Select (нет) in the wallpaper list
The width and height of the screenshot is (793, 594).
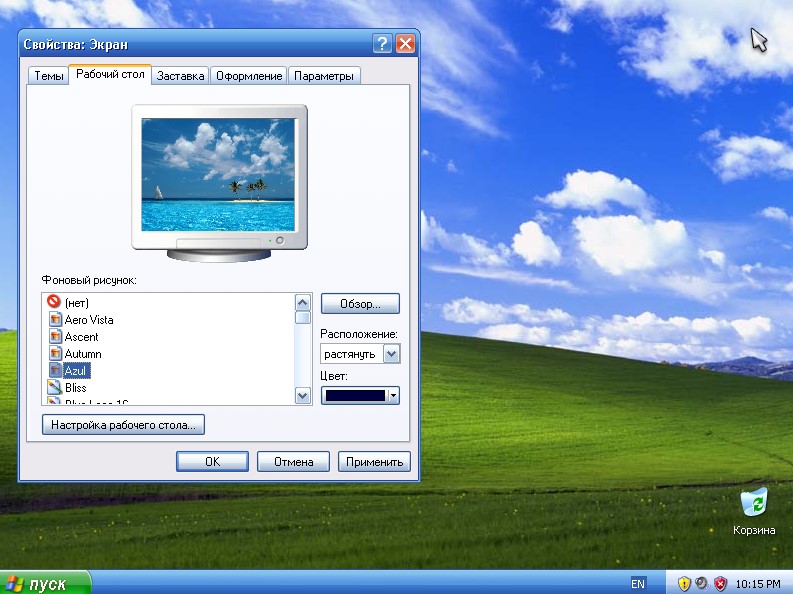coord(76,303)
